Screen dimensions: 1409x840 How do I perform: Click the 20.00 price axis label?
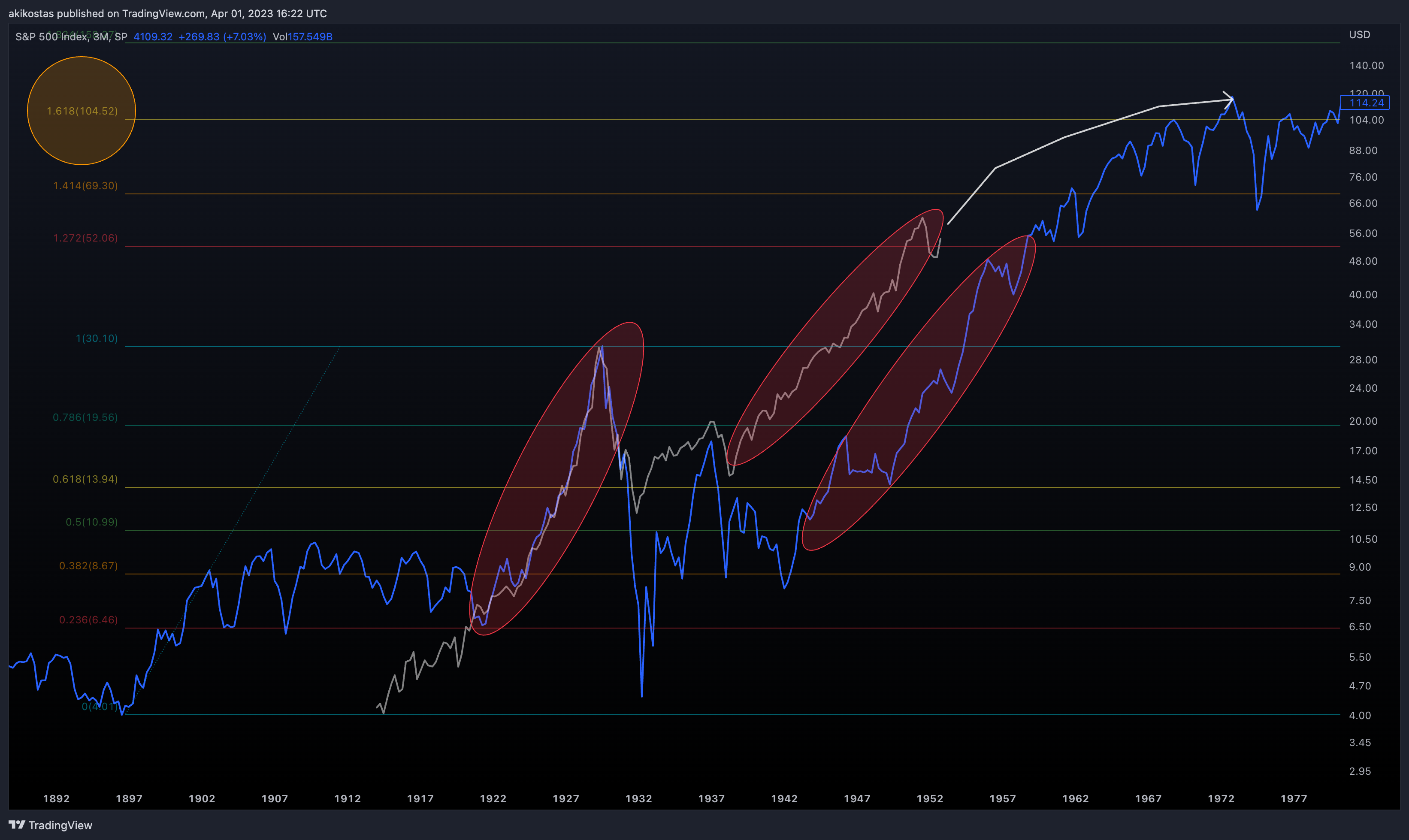1363,421
